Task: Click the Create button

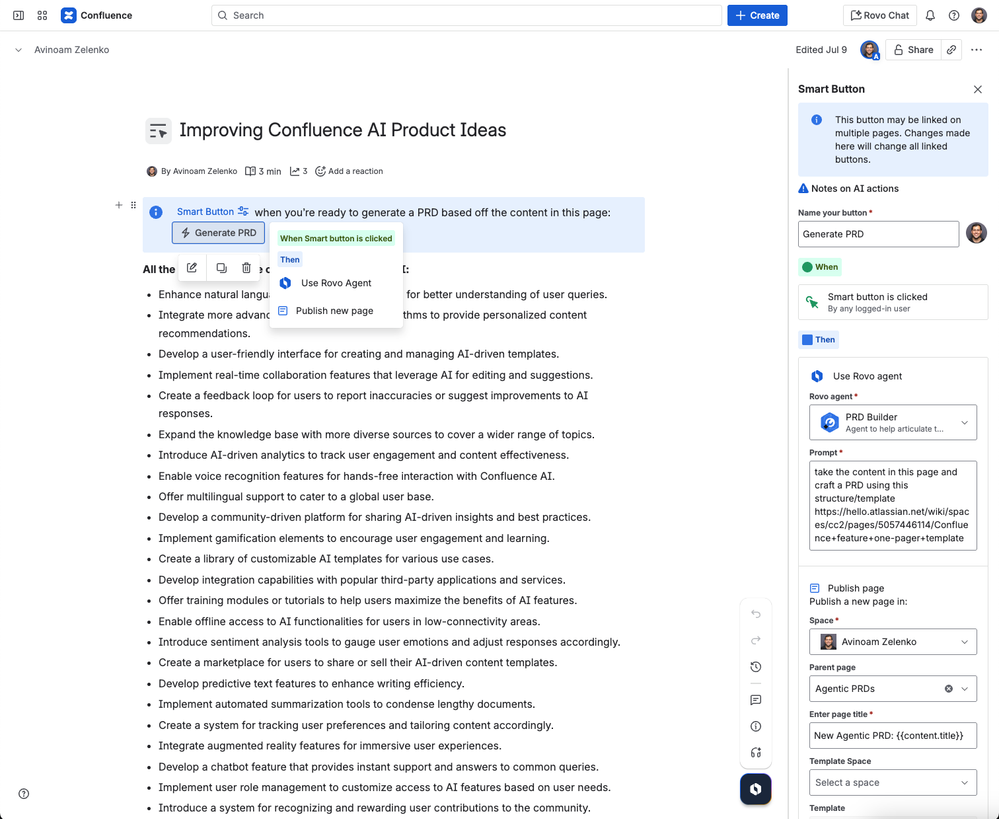Action: pyautogui.click(x=757, y=15)
